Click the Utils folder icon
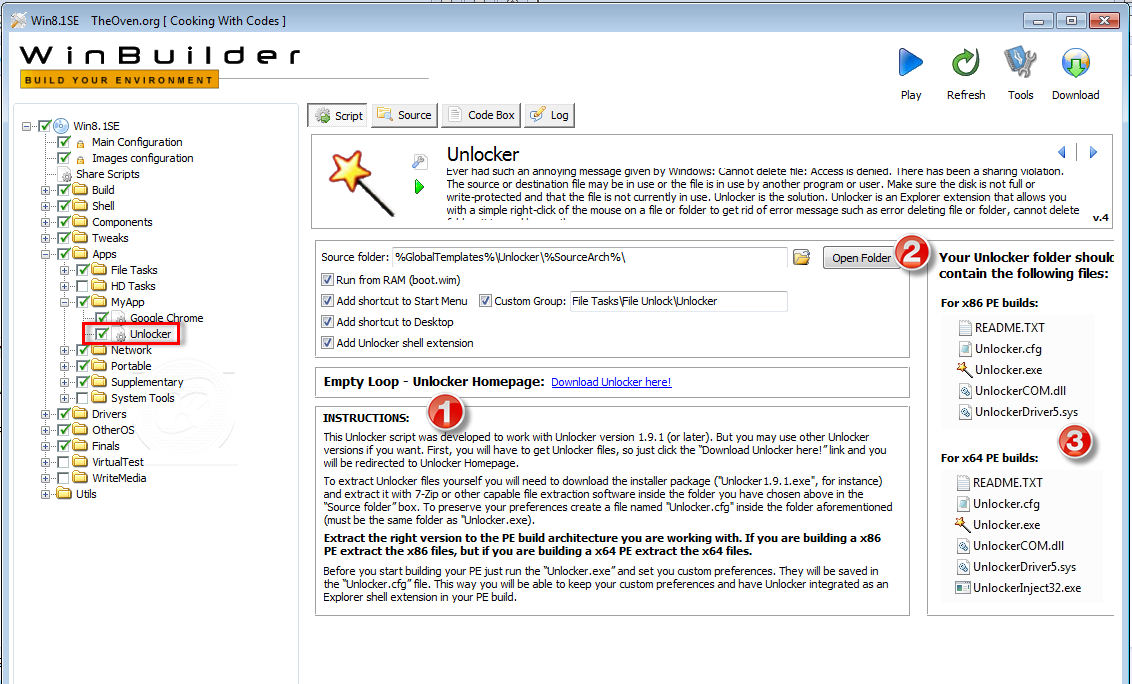1132x684 pixels. coord(64,494)
